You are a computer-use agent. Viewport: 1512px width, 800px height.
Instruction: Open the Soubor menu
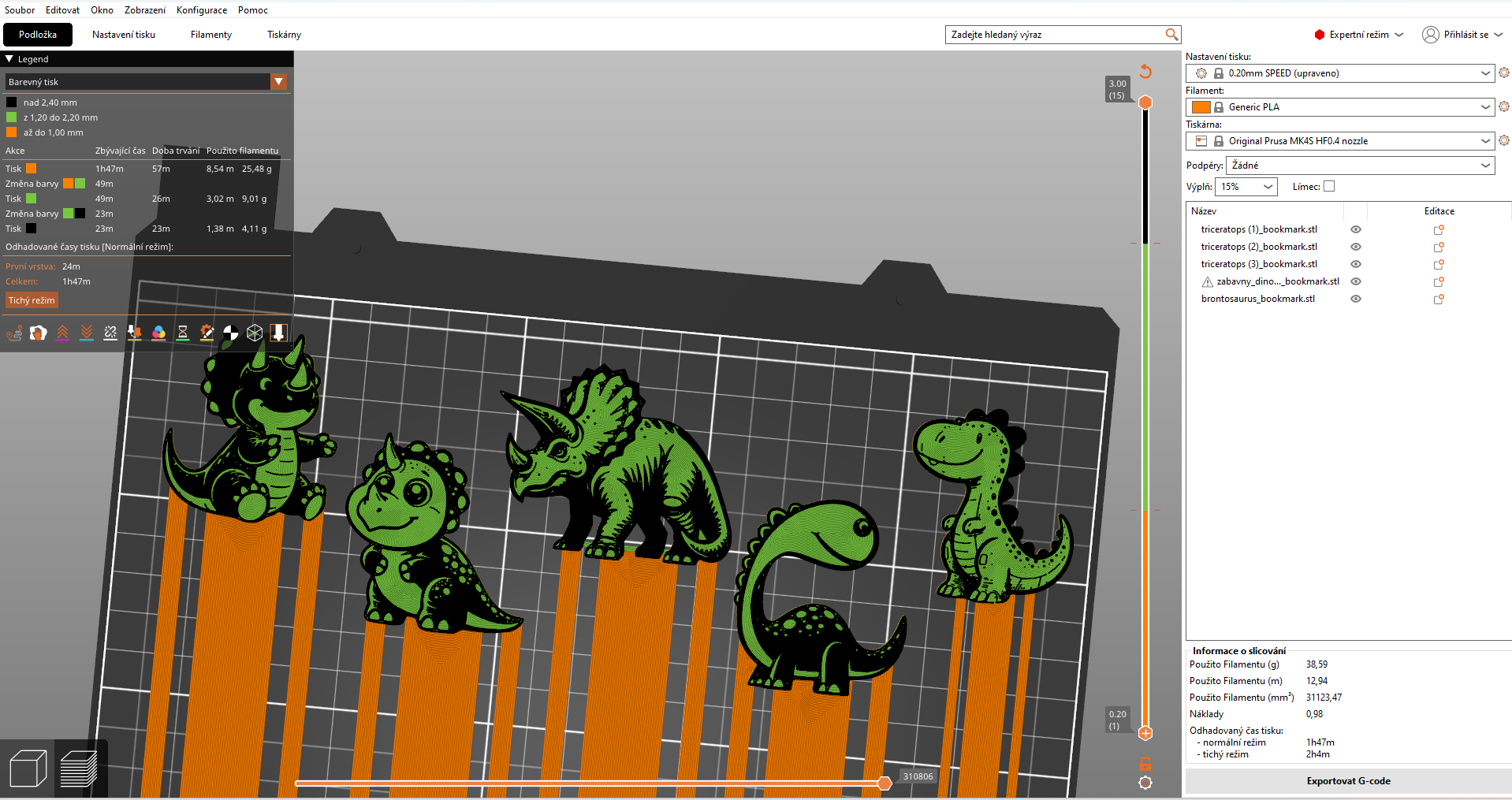(20, 9)
